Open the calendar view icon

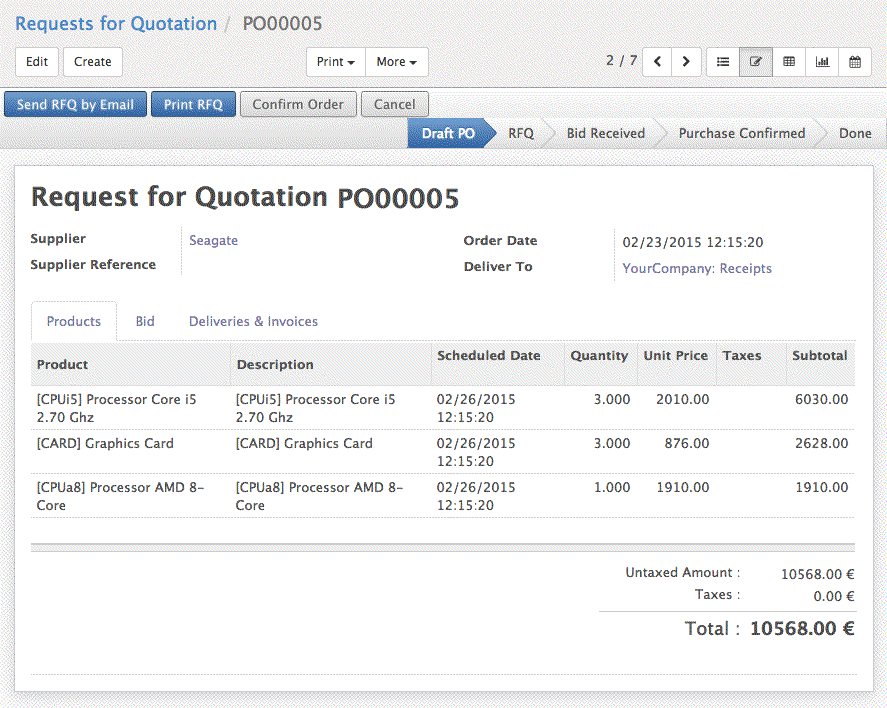click(855, 62)
